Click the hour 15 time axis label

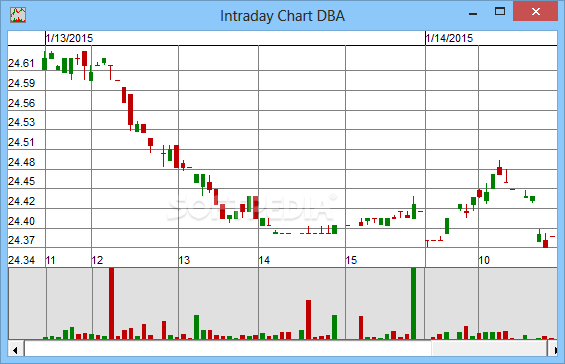tap(351, 260)
